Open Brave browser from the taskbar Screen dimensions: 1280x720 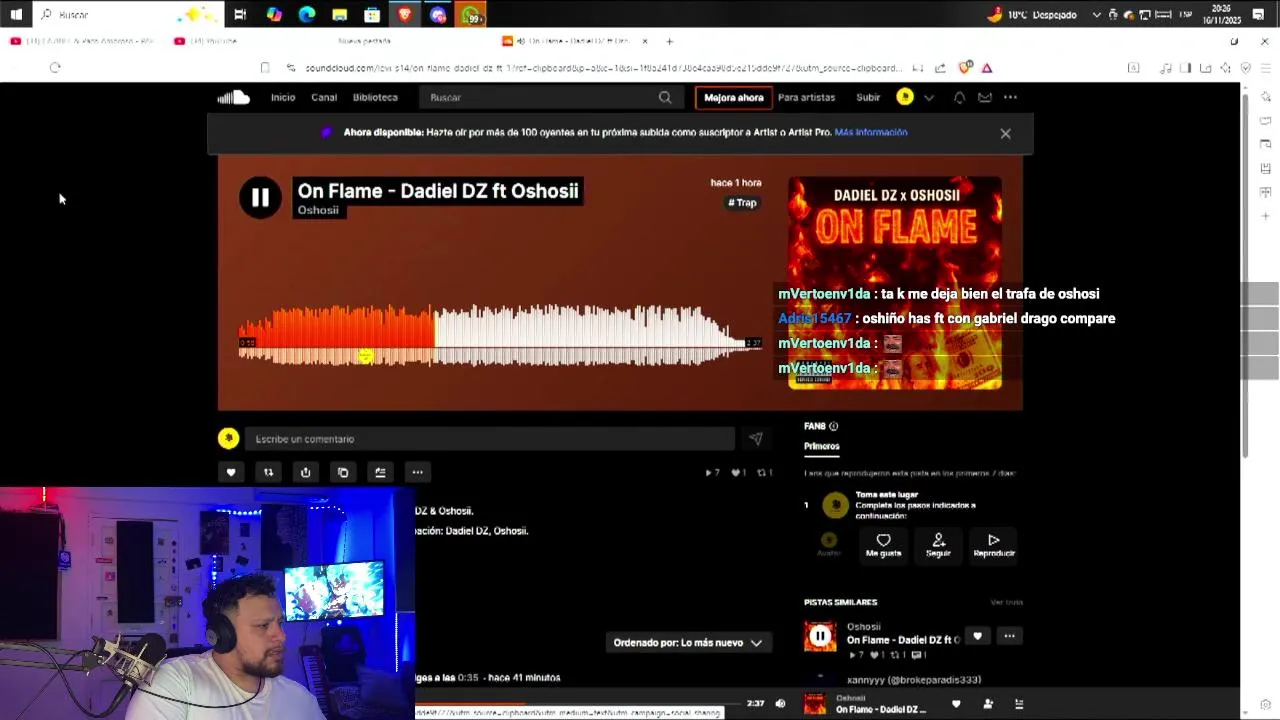coord(405,14)
